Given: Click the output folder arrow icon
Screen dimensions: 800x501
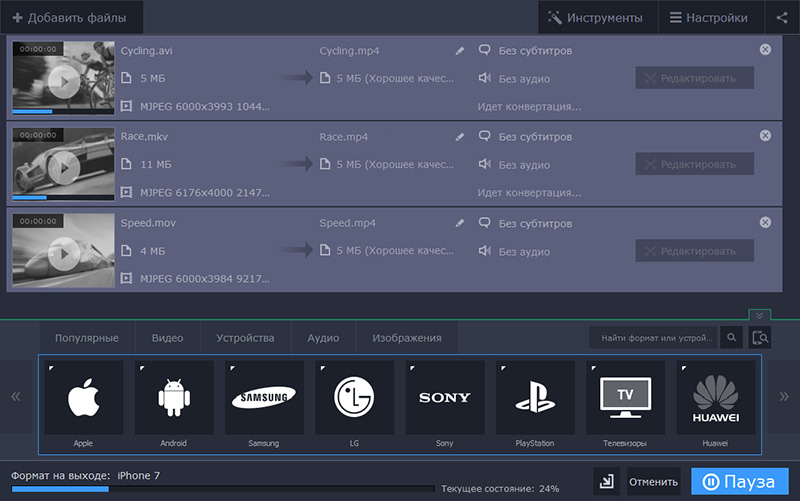Looking at the screenshot, I should pyautogui.click(x=607, y=481).
